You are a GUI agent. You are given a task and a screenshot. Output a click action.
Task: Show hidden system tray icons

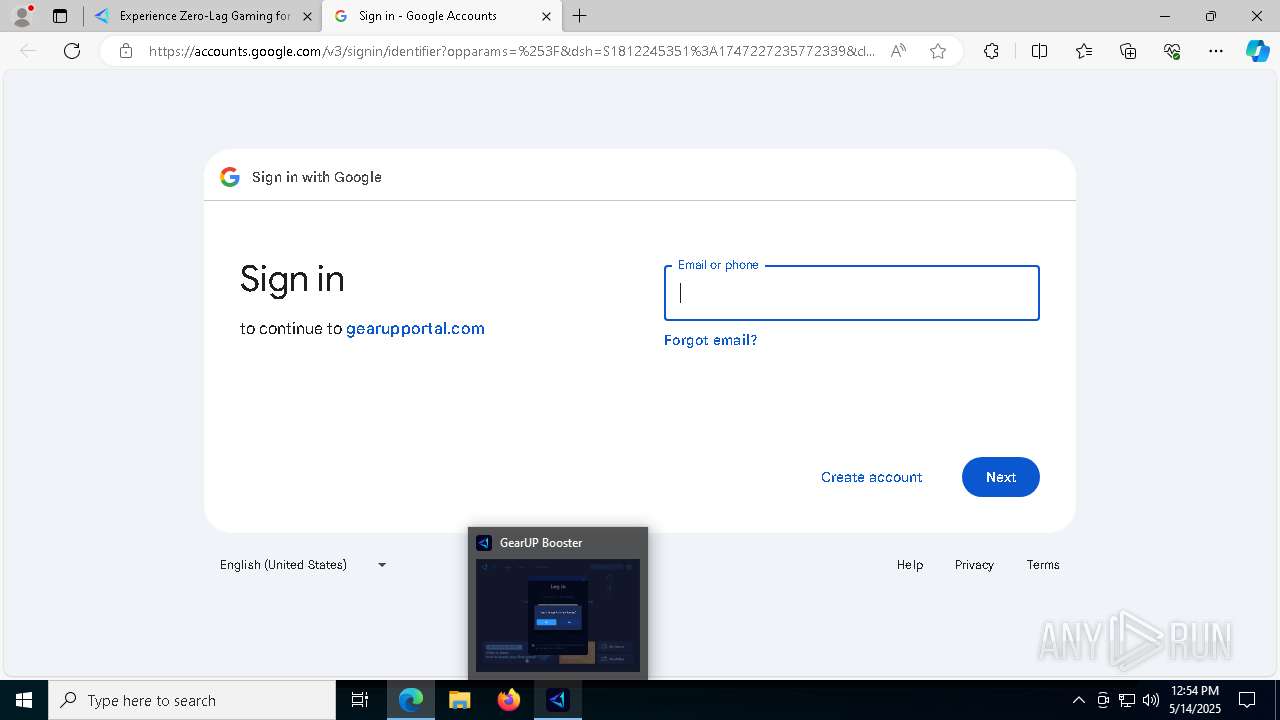tap(1079, 700)
